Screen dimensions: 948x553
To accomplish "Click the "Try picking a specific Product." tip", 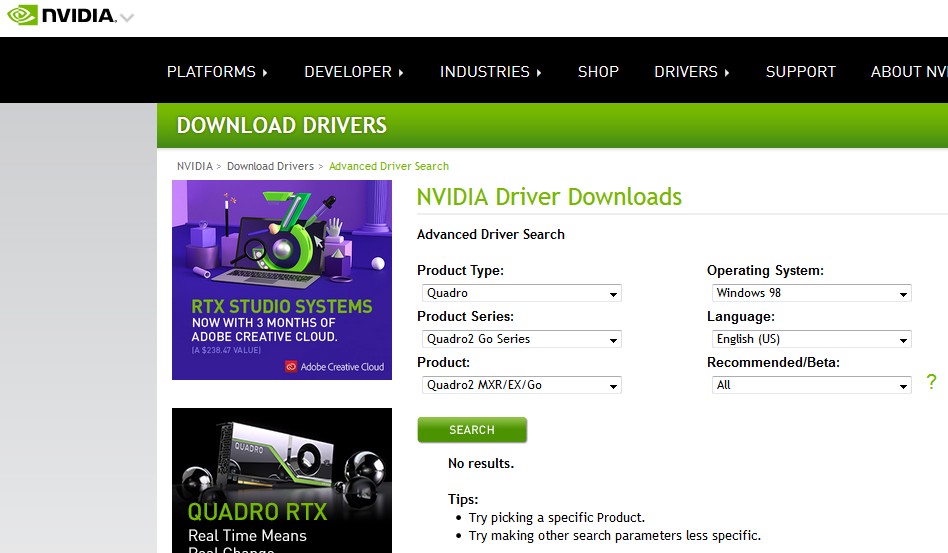I will pyautogui.click(x=557, y=518).
